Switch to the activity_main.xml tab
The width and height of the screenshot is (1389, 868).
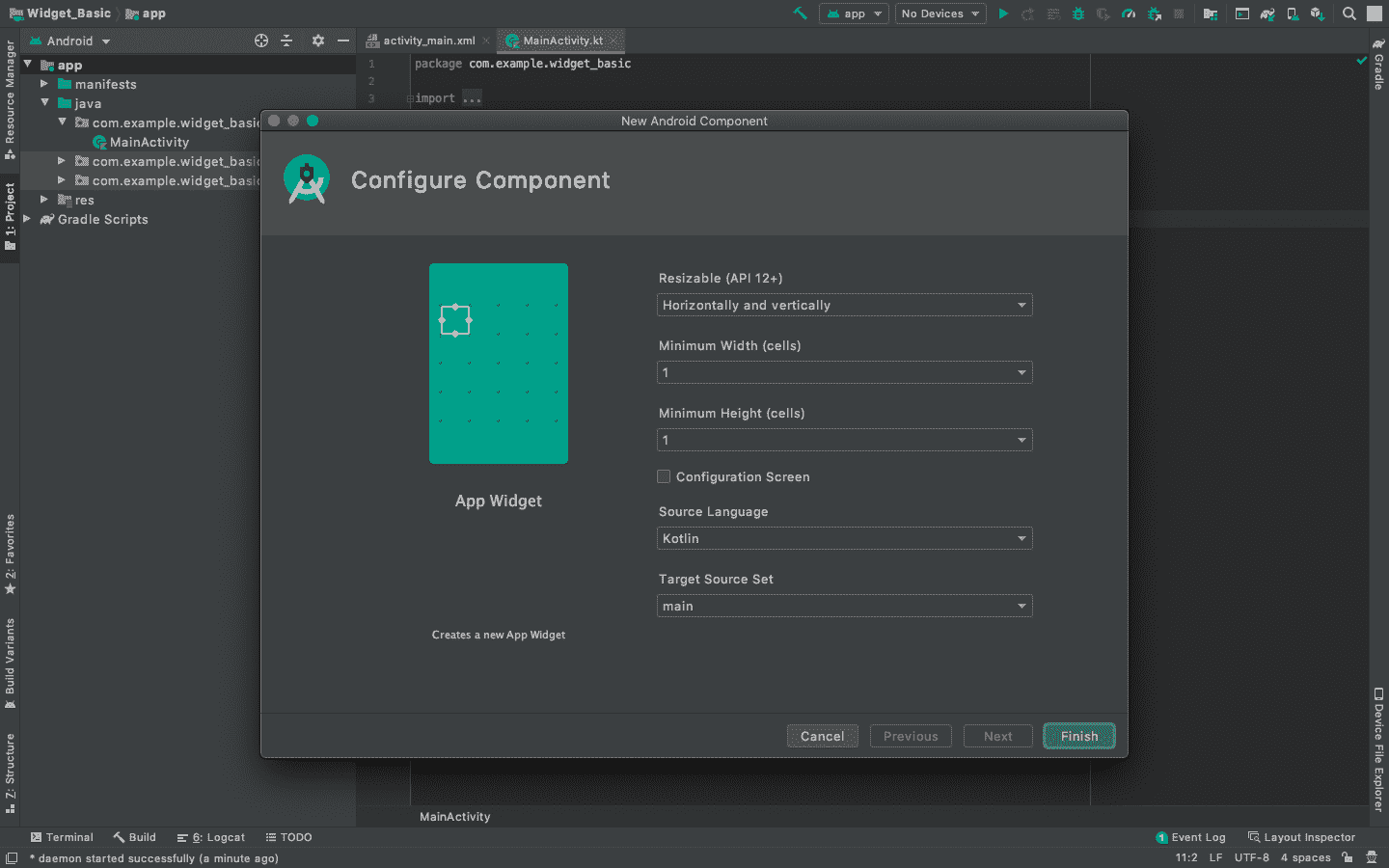click(427, 41)
